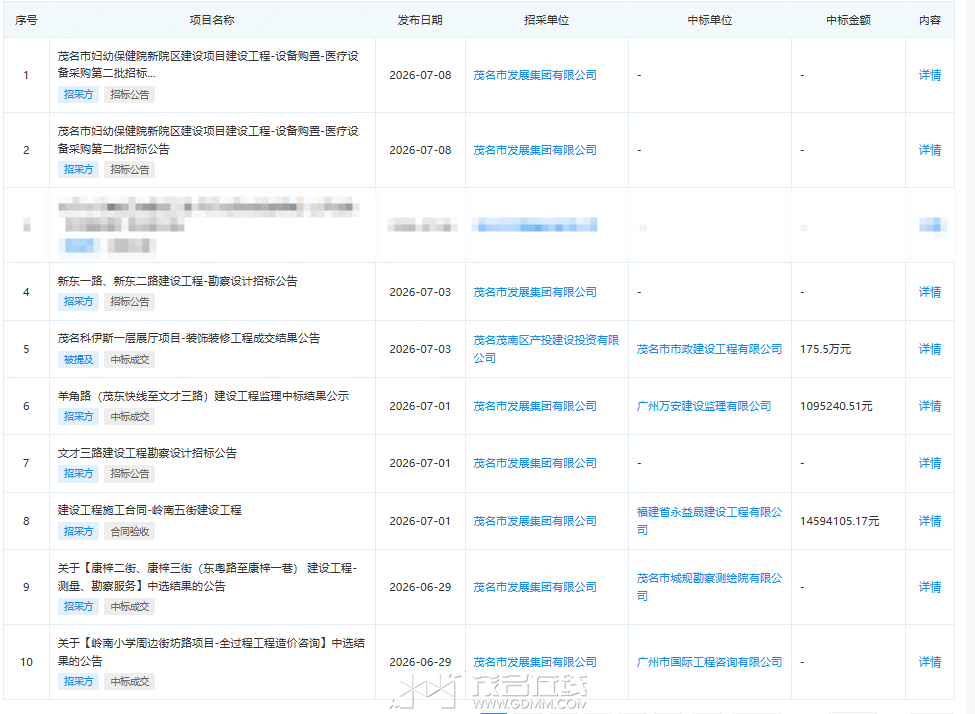Viewport: 975px width, 714px height.
Task: Select row 2 project 茂名市妇幼保健院…第二批招标公告
Action: click(208, 140)
